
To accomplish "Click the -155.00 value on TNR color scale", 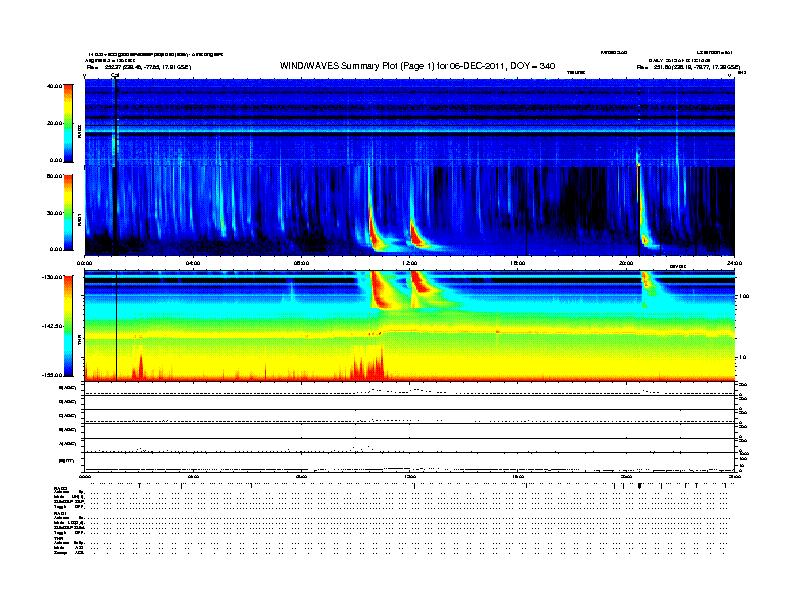I will 53,375.
